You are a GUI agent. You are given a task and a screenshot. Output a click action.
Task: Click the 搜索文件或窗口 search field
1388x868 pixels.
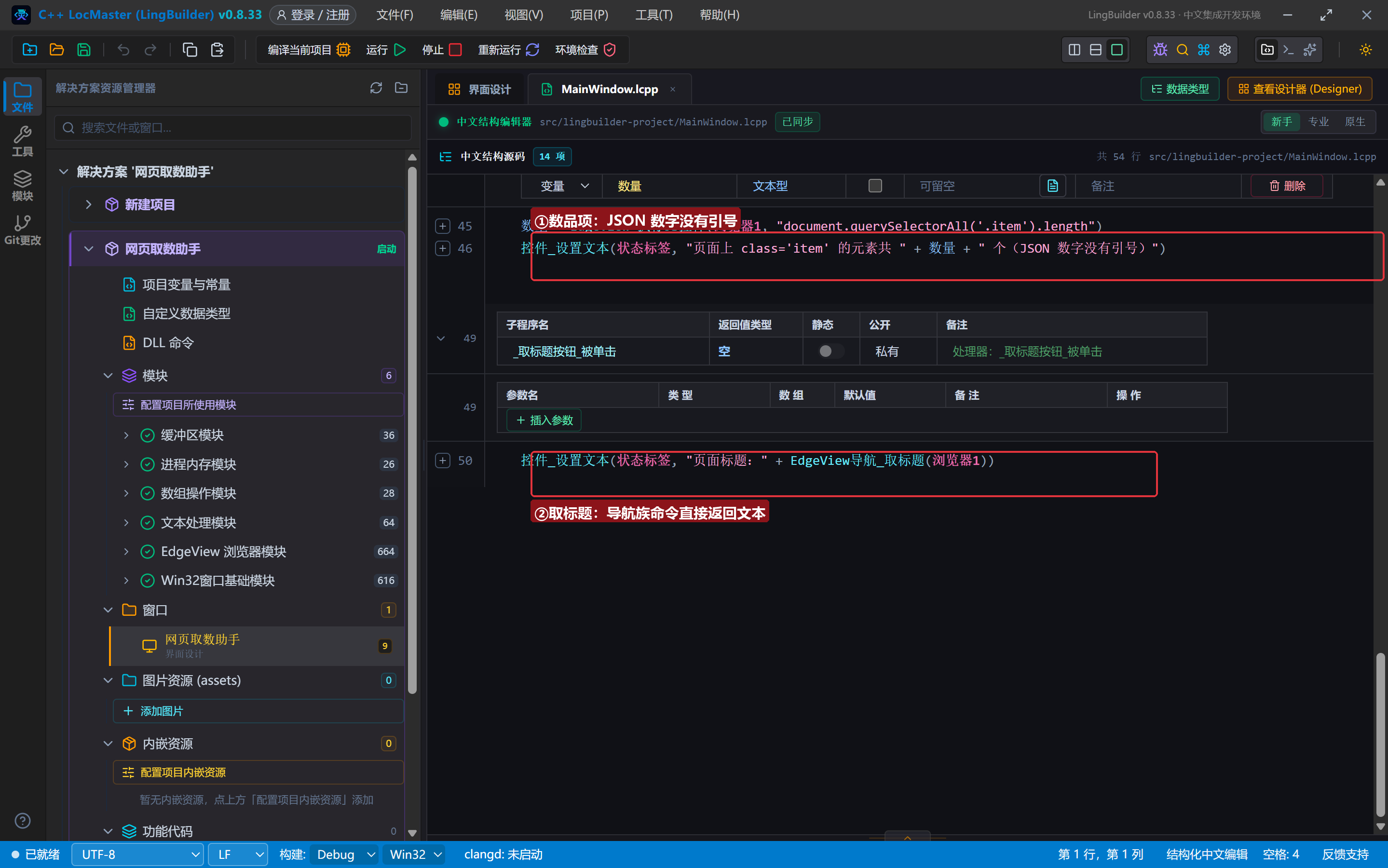click(232, 127)
